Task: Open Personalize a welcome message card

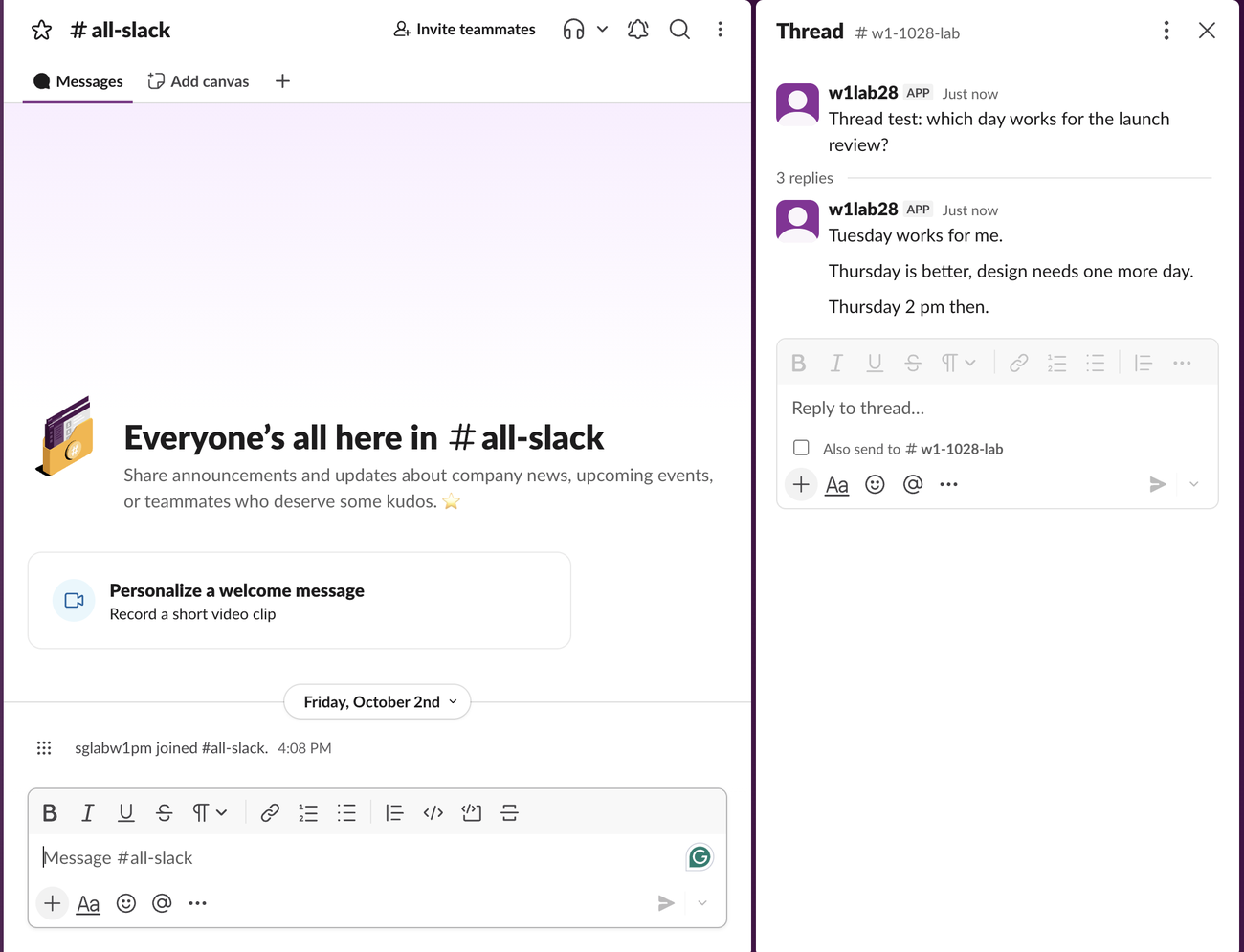Action: [300, 601]
